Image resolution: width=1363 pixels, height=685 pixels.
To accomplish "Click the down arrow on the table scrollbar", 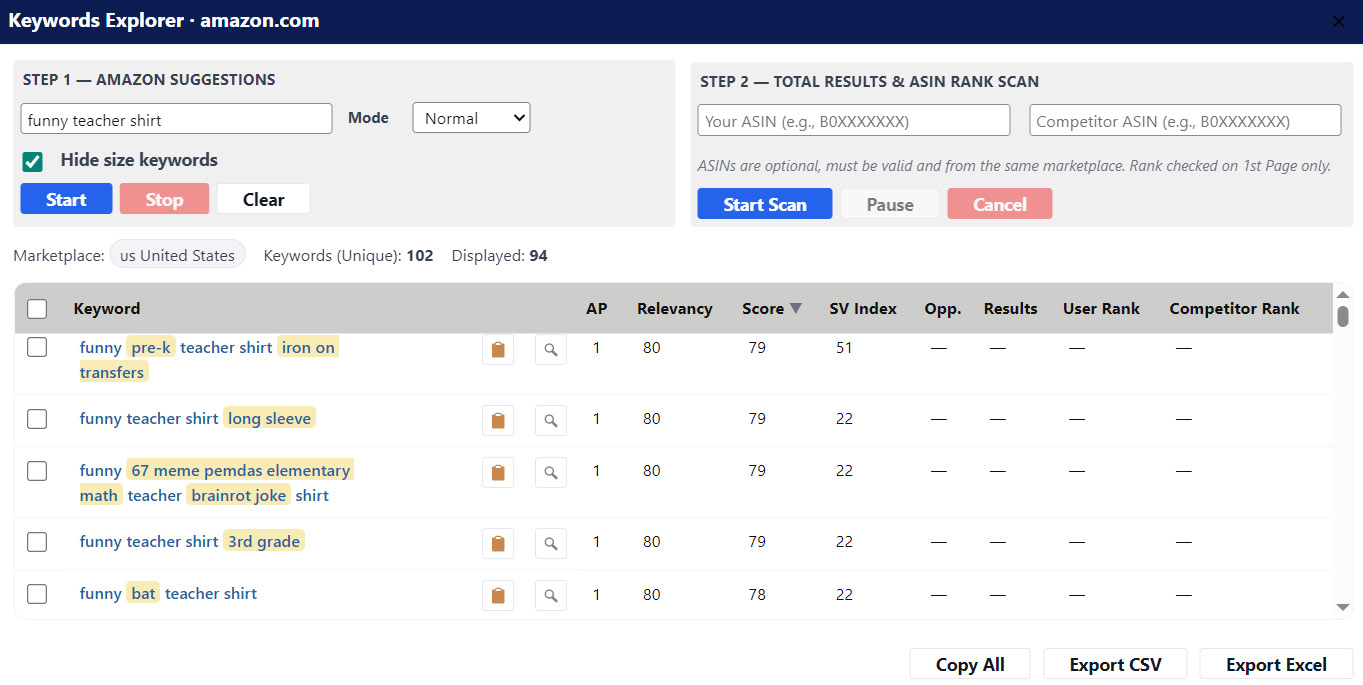I will 1344,607.
